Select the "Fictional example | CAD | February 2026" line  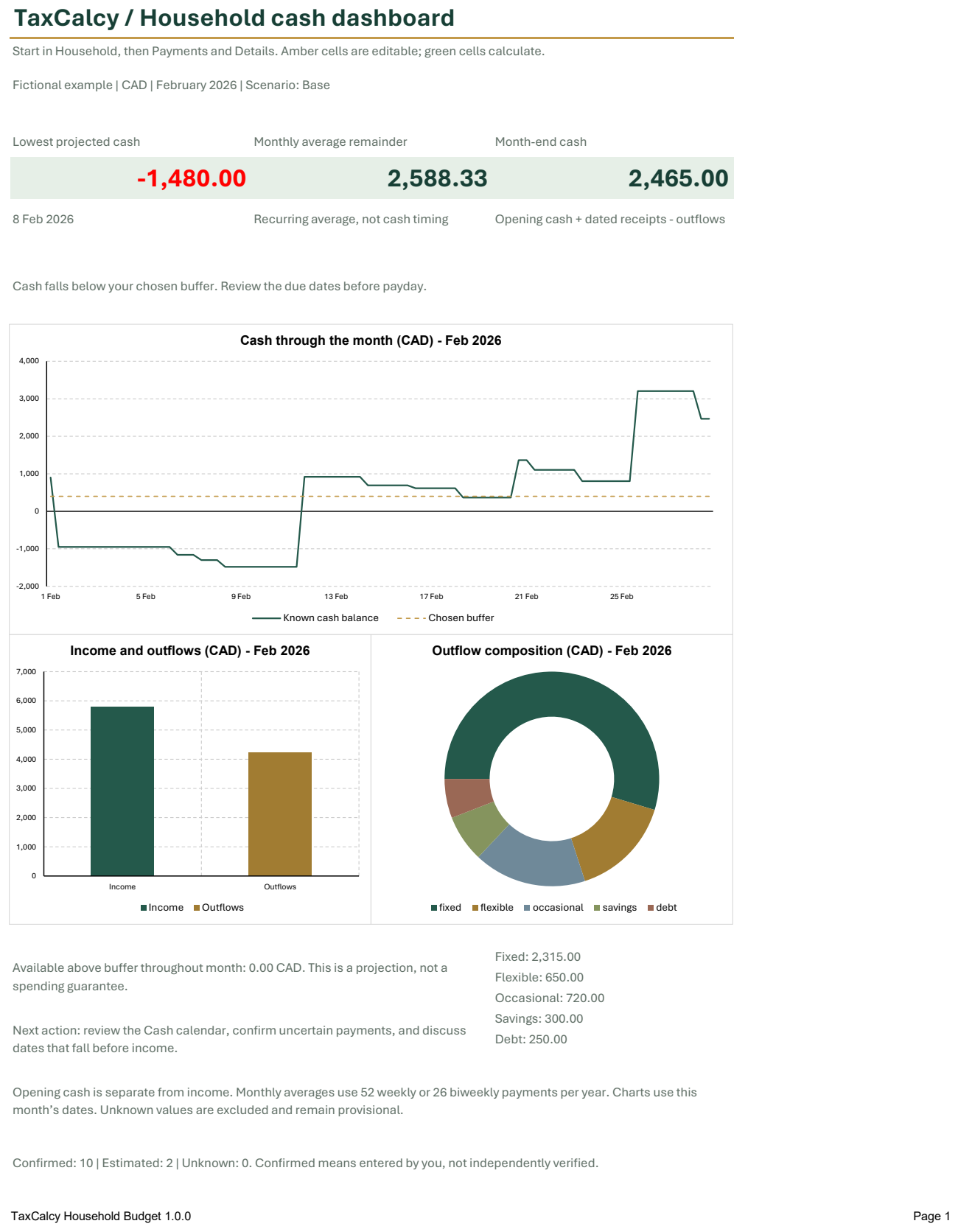171,85
